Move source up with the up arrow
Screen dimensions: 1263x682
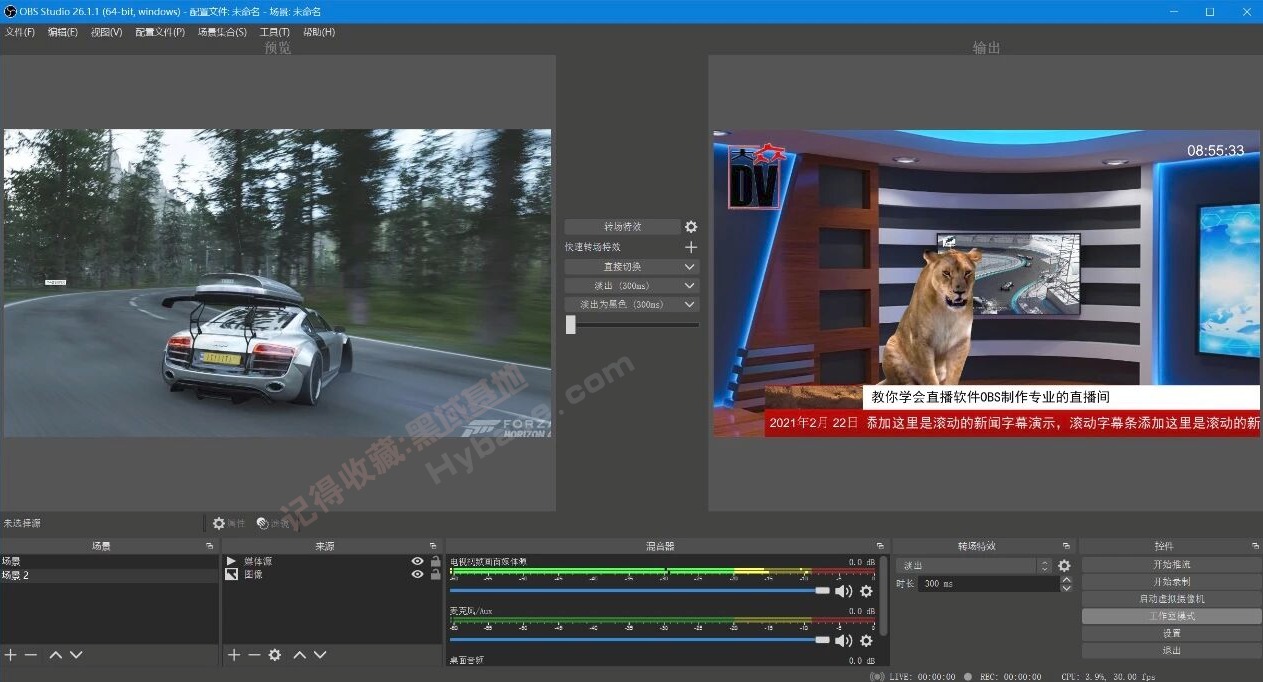[x=298, y=655]
